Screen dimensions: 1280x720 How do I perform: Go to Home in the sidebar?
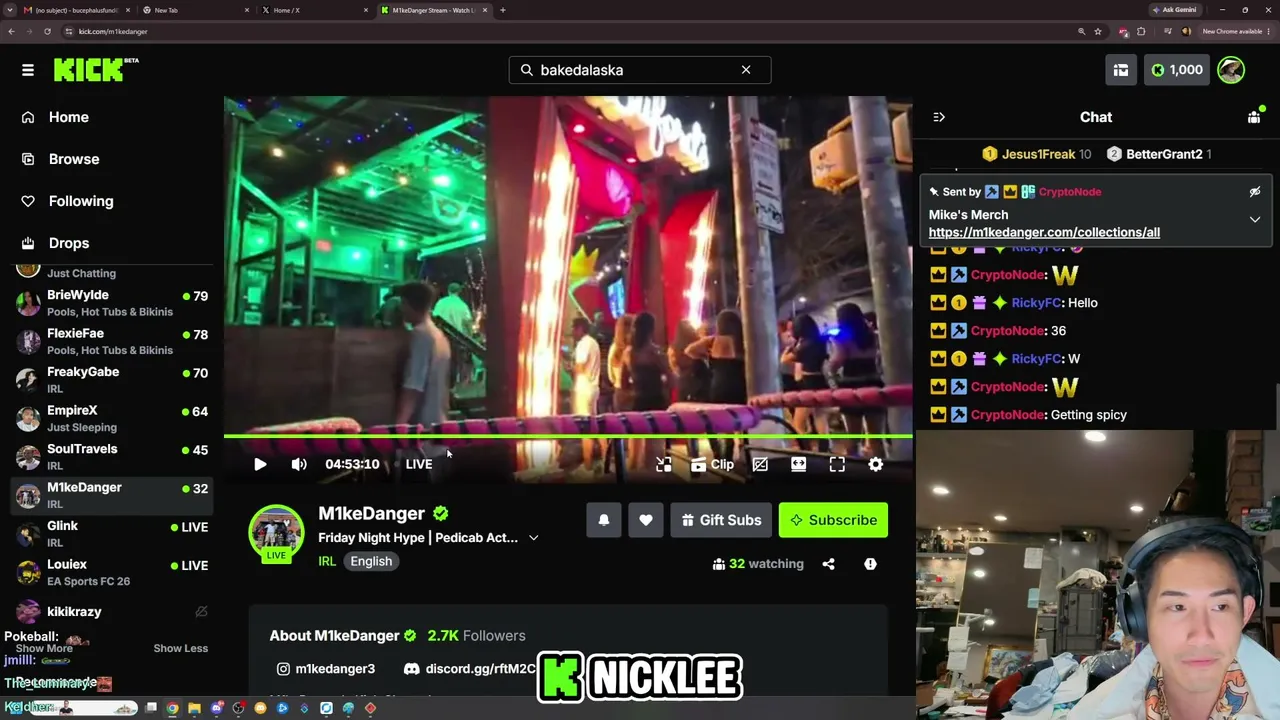coord(68,117)
